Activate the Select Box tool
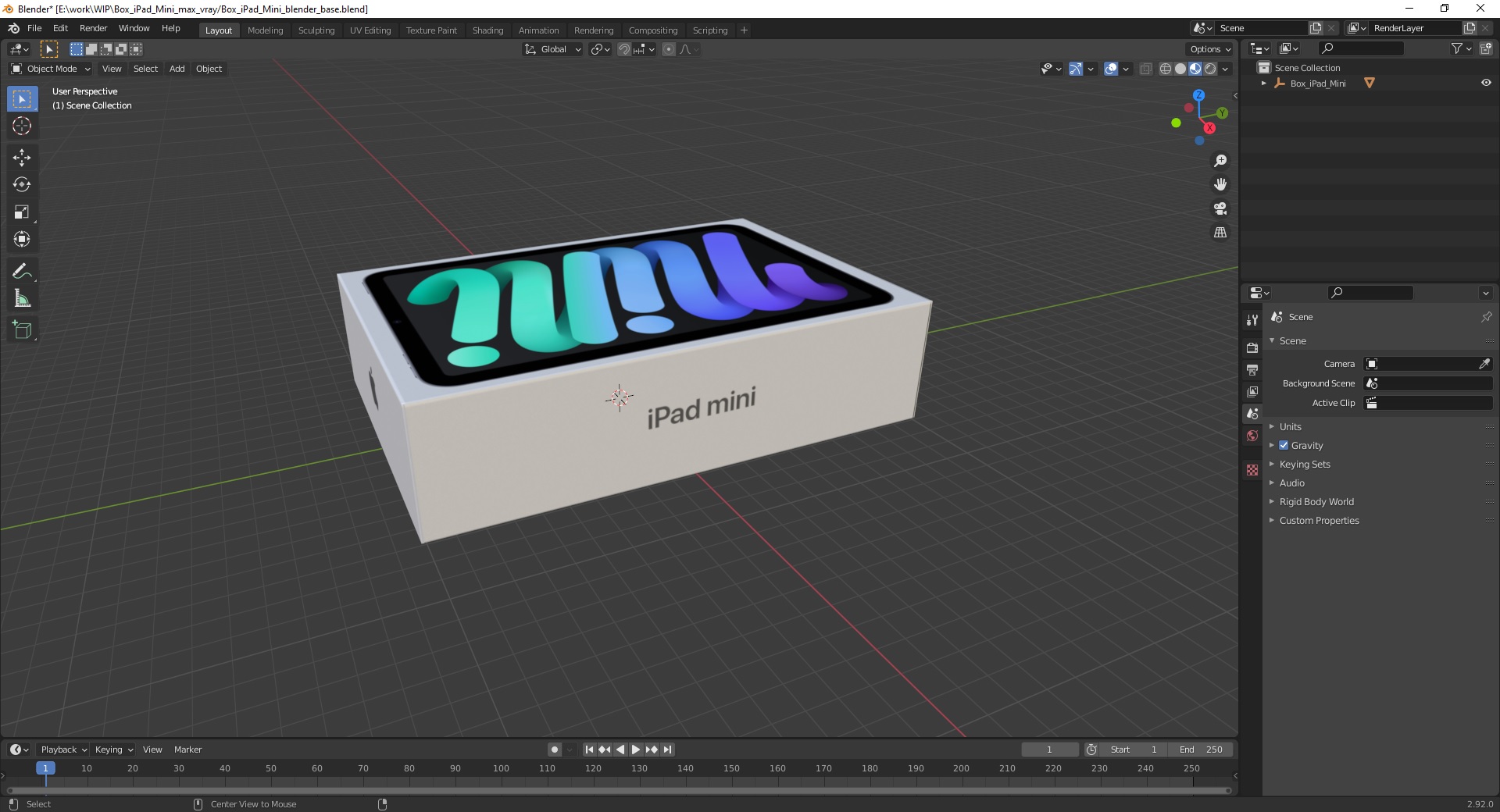This screenshot has width=1500, height=812. pos(22,99)
